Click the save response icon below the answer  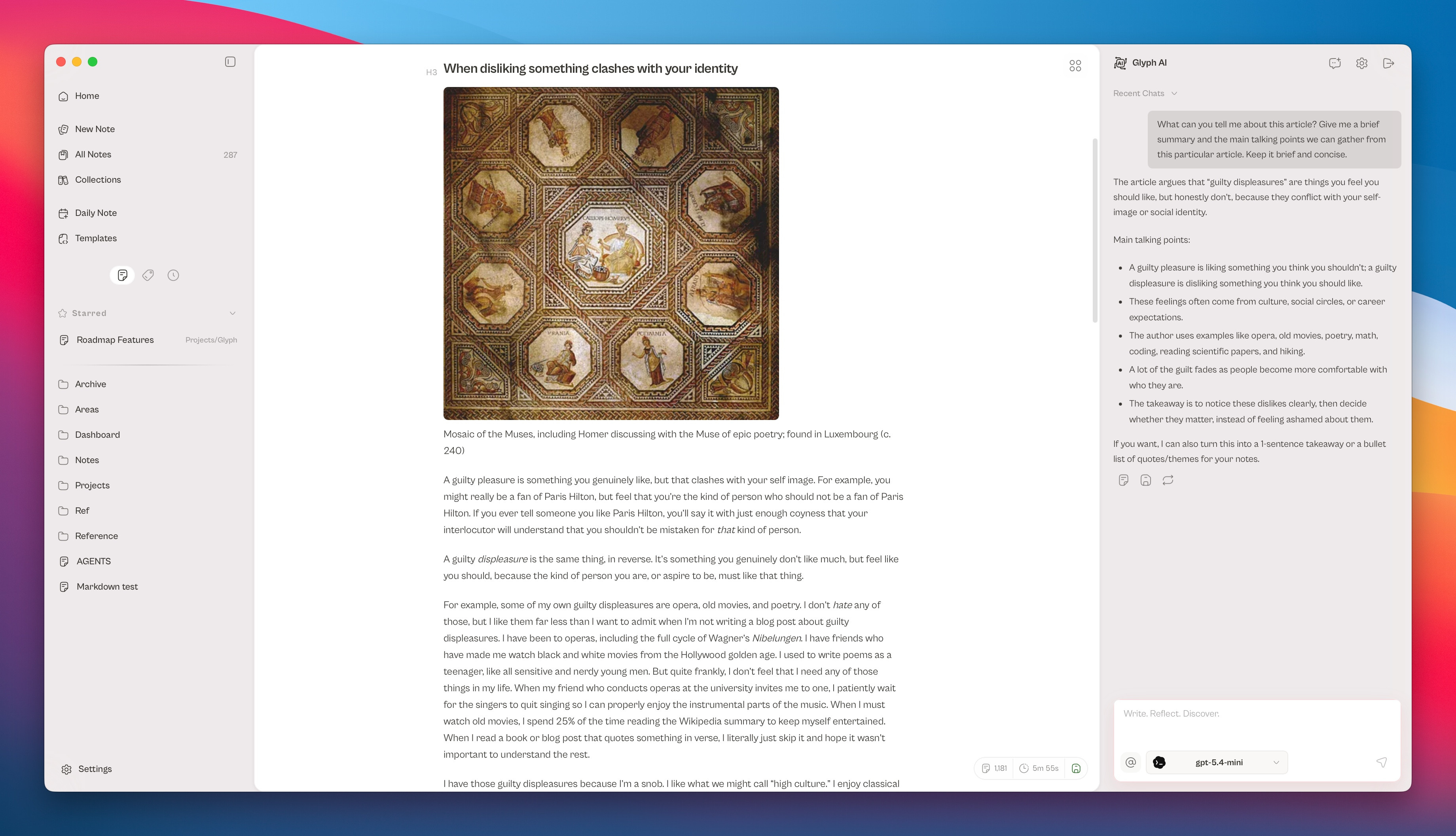pyautogui.click(x=1145, y=480)
